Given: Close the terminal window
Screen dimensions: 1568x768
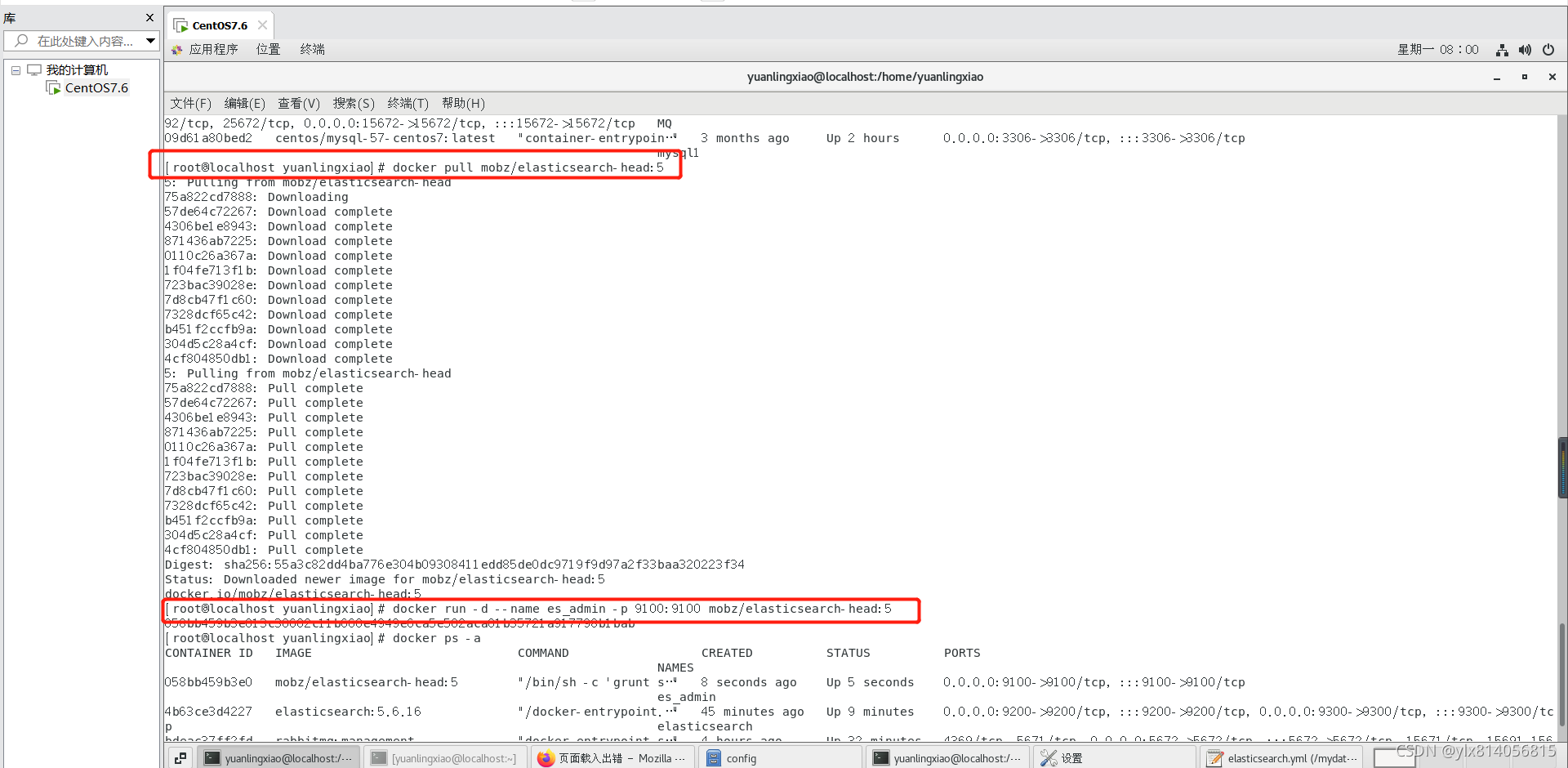Looking at the screenshot, I should click(x=1552, y=77).
